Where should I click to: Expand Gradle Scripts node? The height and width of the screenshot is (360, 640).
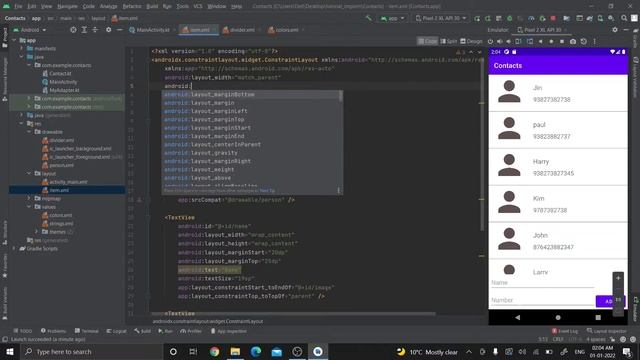pyautogui.click(x=14, y=248)
